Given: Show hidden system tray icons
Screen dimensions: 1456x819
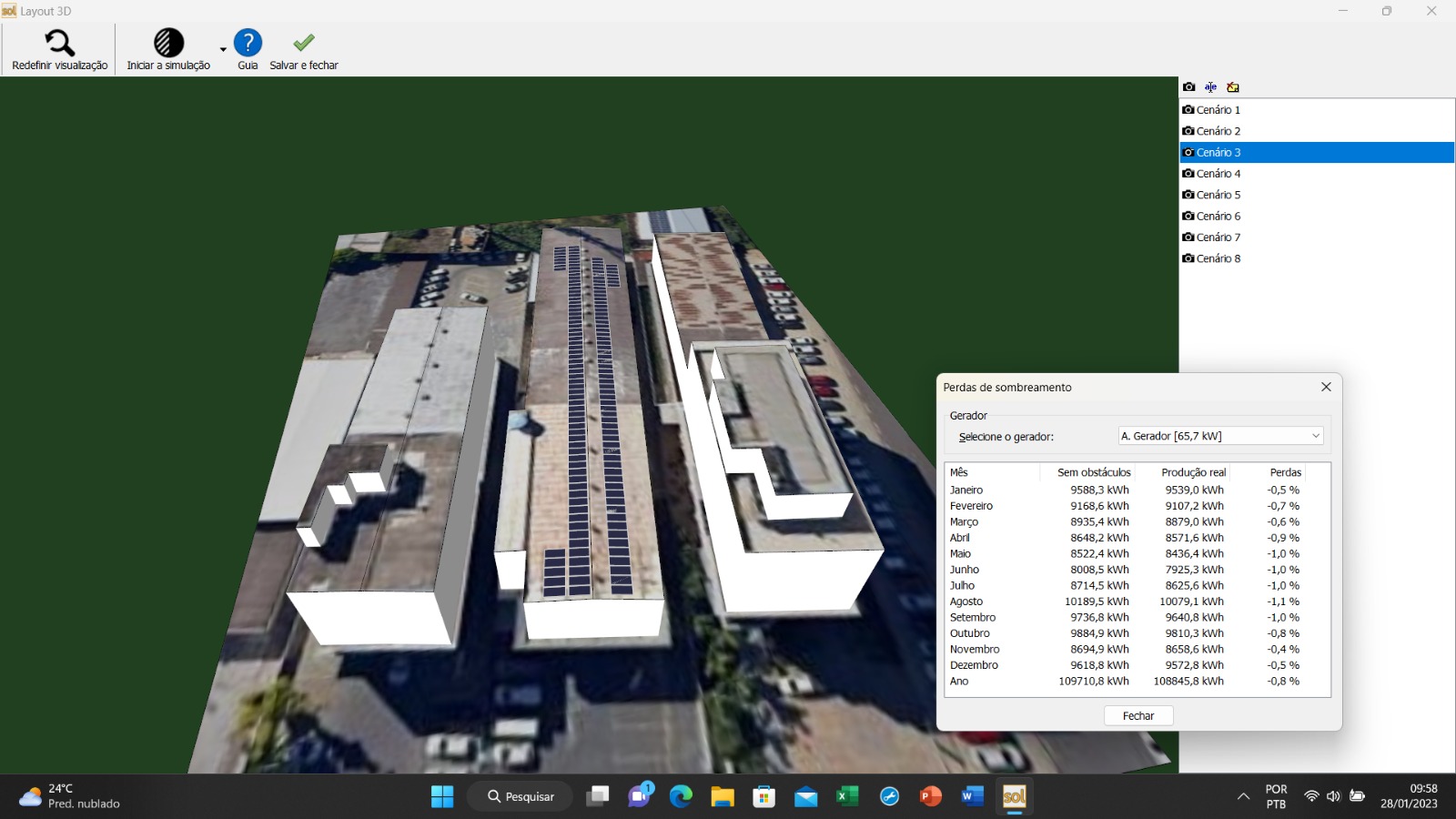Looking at the screenshot, I should point(1243,797).
